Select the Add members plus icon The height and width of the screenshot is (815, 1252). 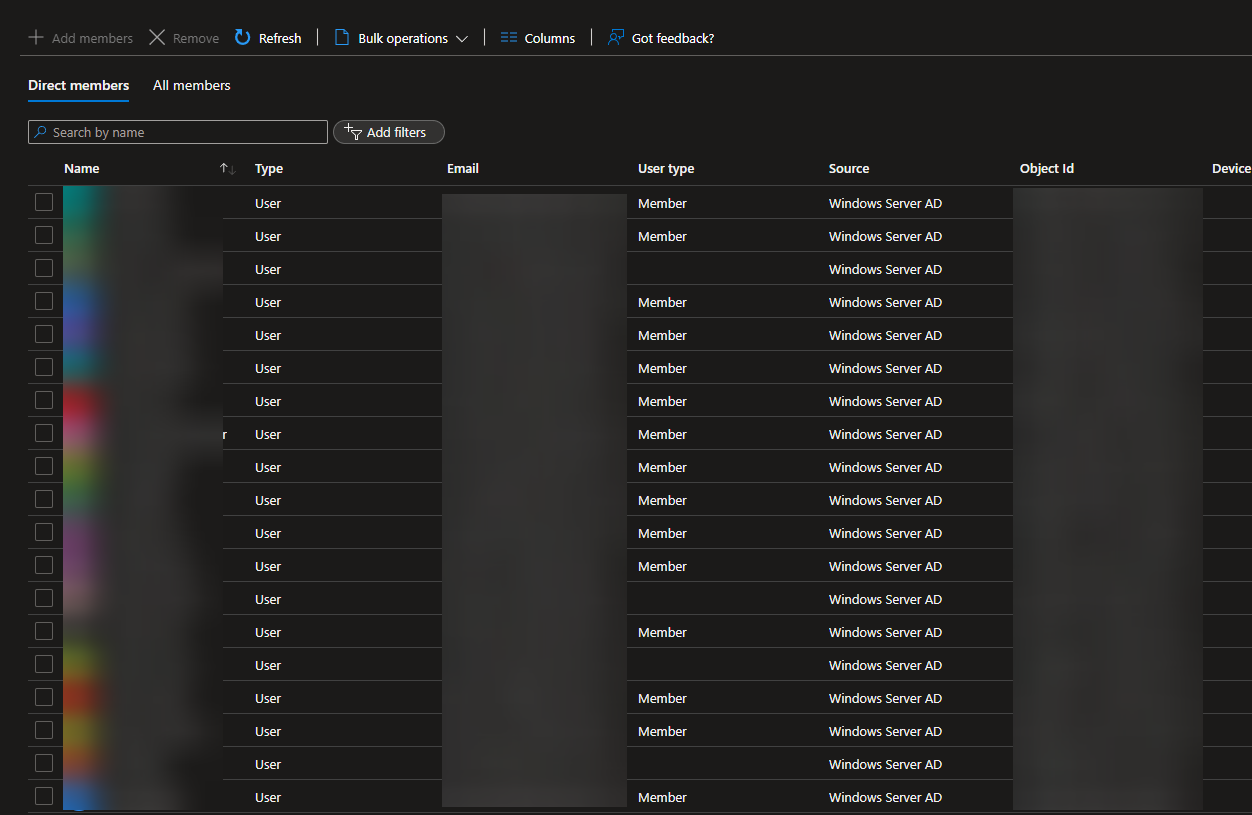click(x=34, y=37)
